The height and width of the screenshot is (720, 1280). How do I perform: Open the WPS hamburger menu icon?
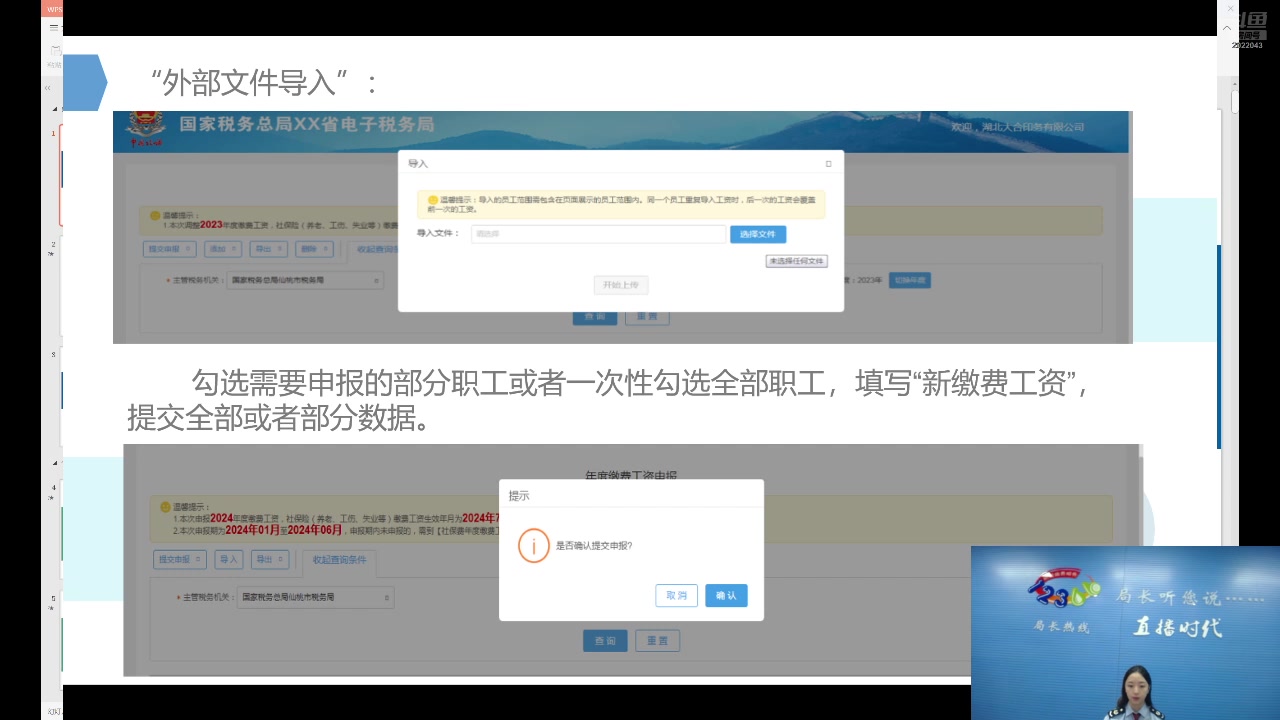coord(54,27)
